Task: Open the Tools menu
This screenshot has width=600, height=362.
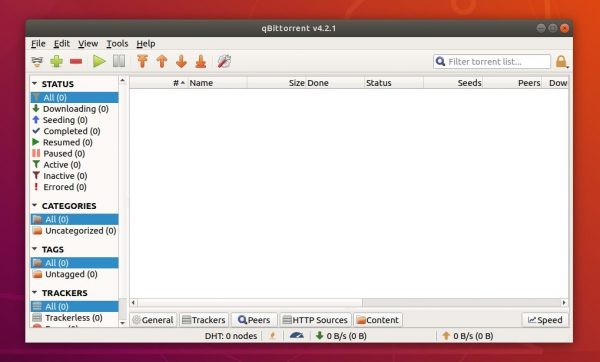Action: pos(117,44)
